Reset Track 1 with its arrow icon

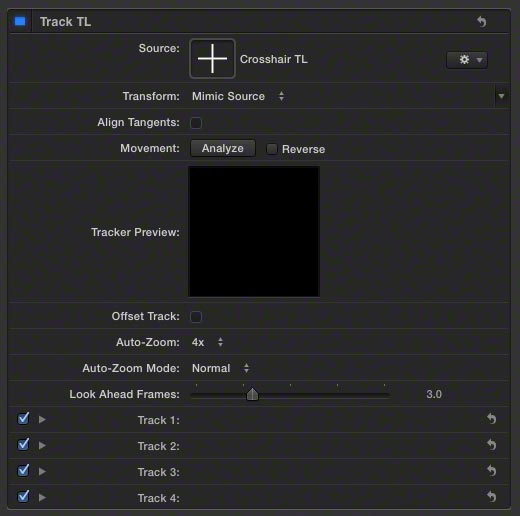[491, 419]
